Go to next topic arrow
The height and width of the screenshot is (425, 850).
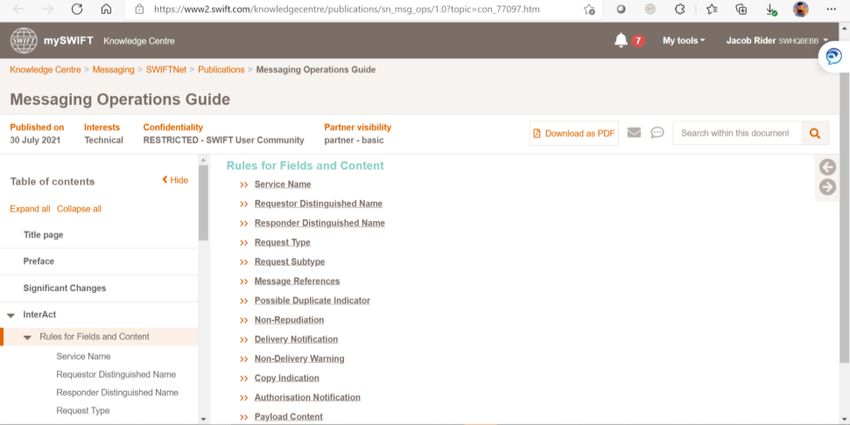[827, 187]
